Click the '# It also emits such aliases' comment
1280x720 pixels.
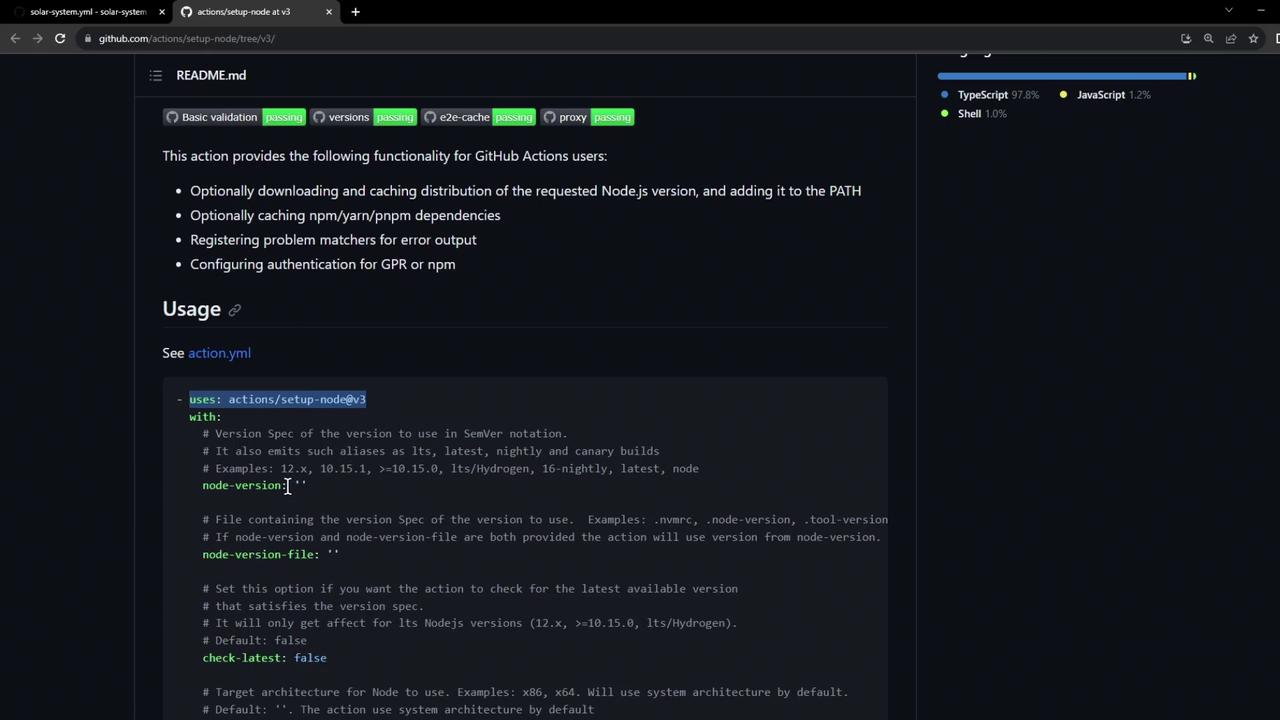(431, 451)
